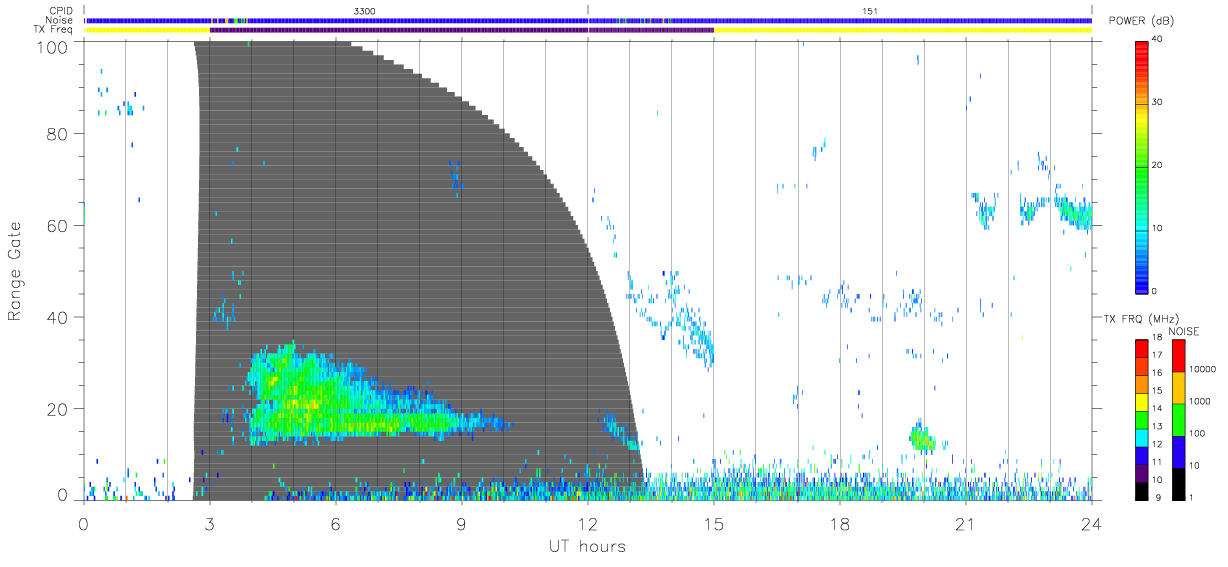Click the 12 tick label on UT hours axis

588,523
